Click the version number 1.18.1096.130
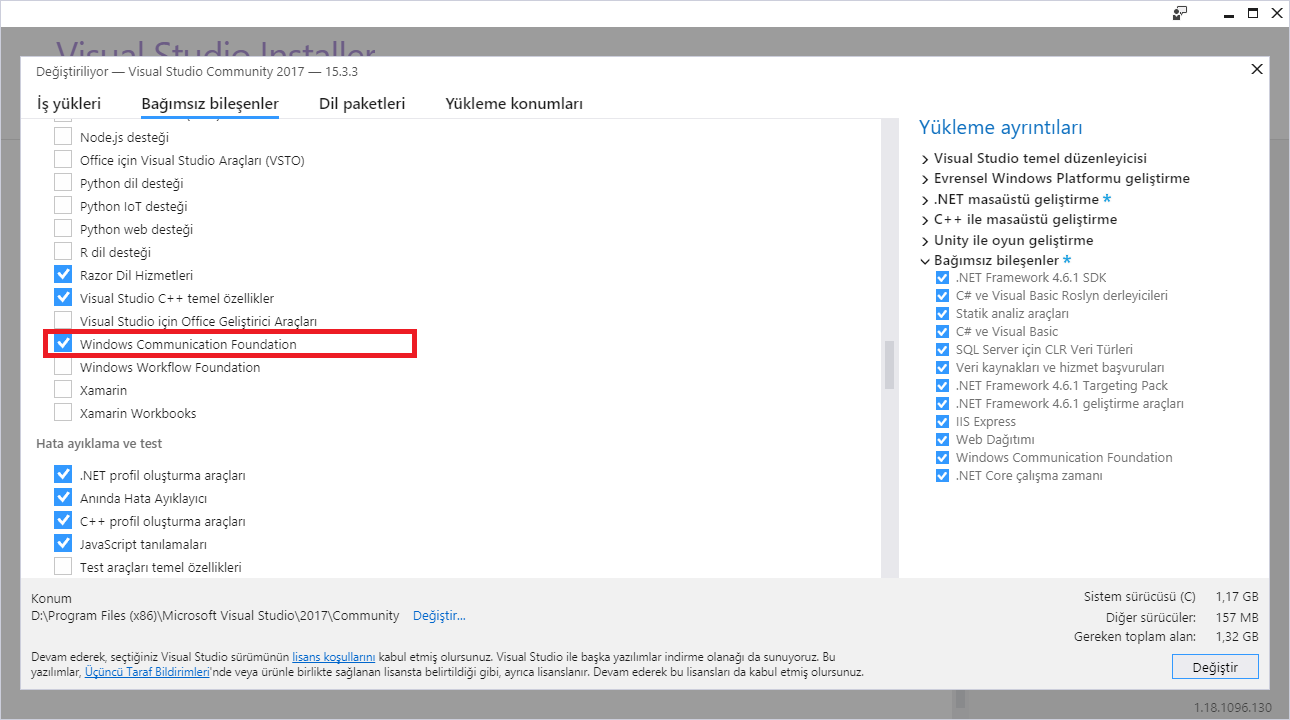1290x720 pixels. [x=1233, y=708]
